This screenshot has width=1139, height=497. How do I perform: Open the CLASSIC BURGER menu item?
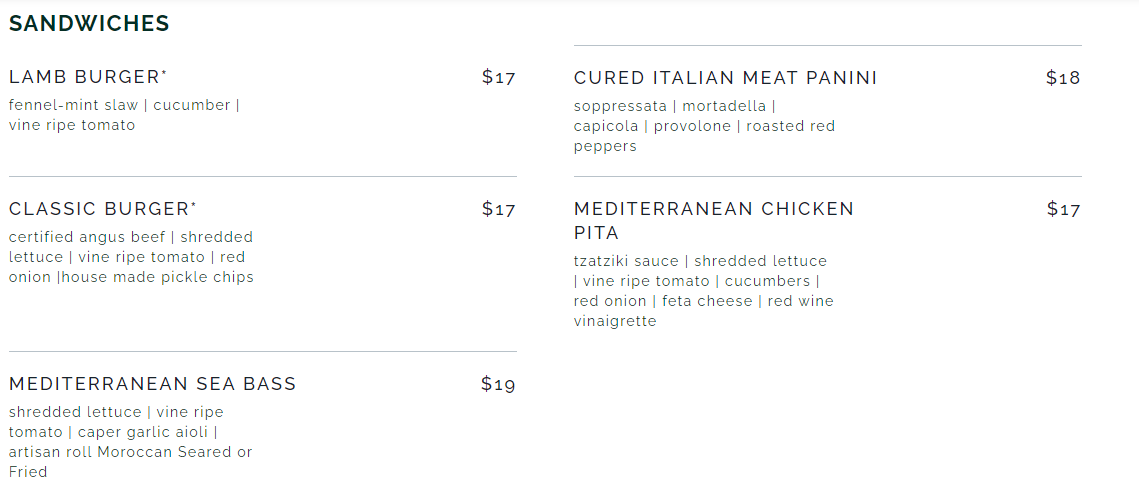pos(98,209)
